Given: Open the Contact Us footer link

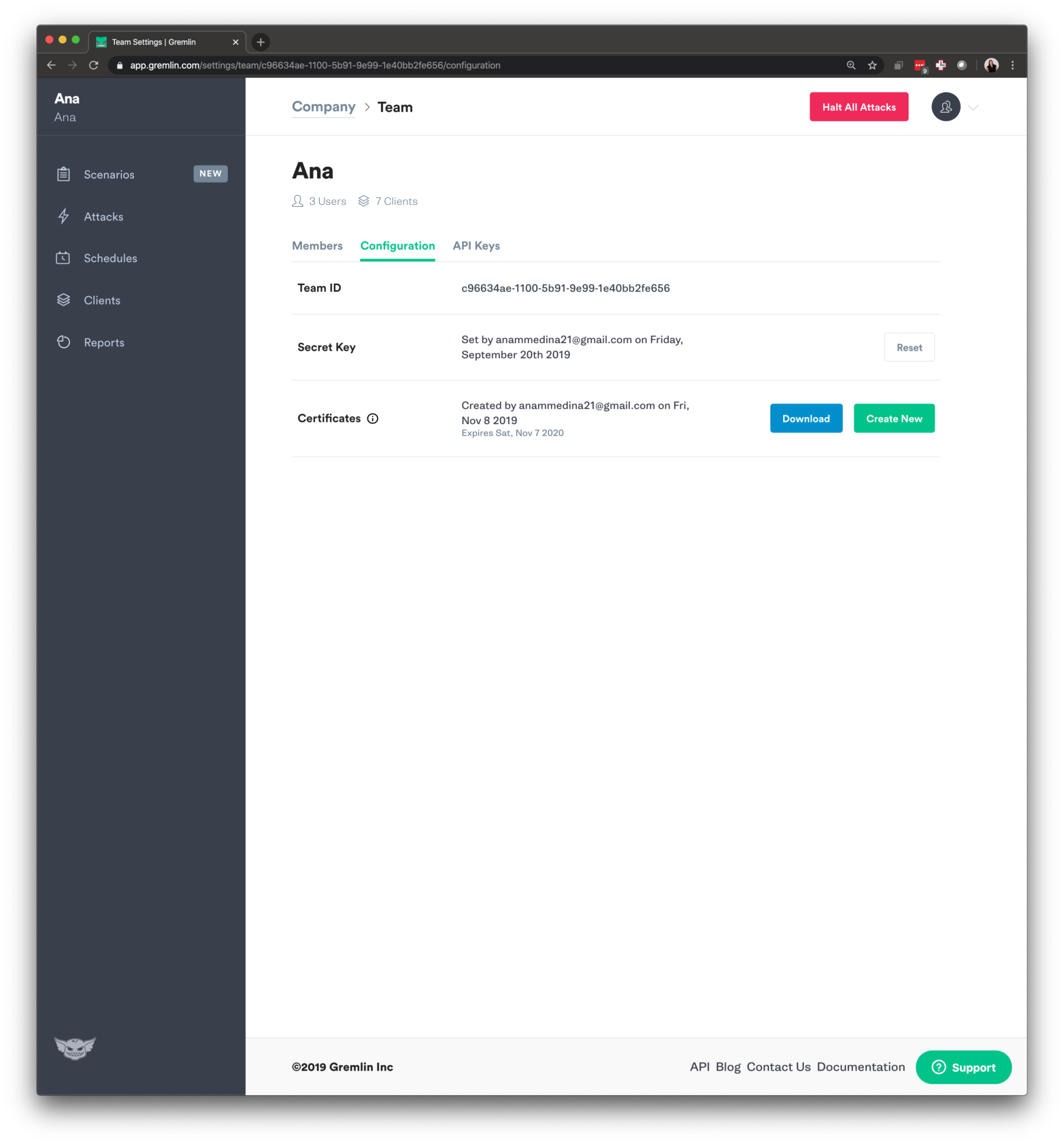Looking at the screenshot, I should pyautogui.click(x=778, y=1066).
